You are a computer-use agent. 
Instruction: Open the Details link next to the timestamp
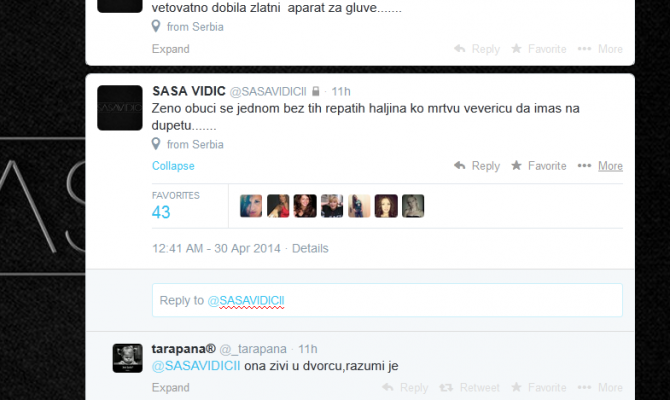310,248
